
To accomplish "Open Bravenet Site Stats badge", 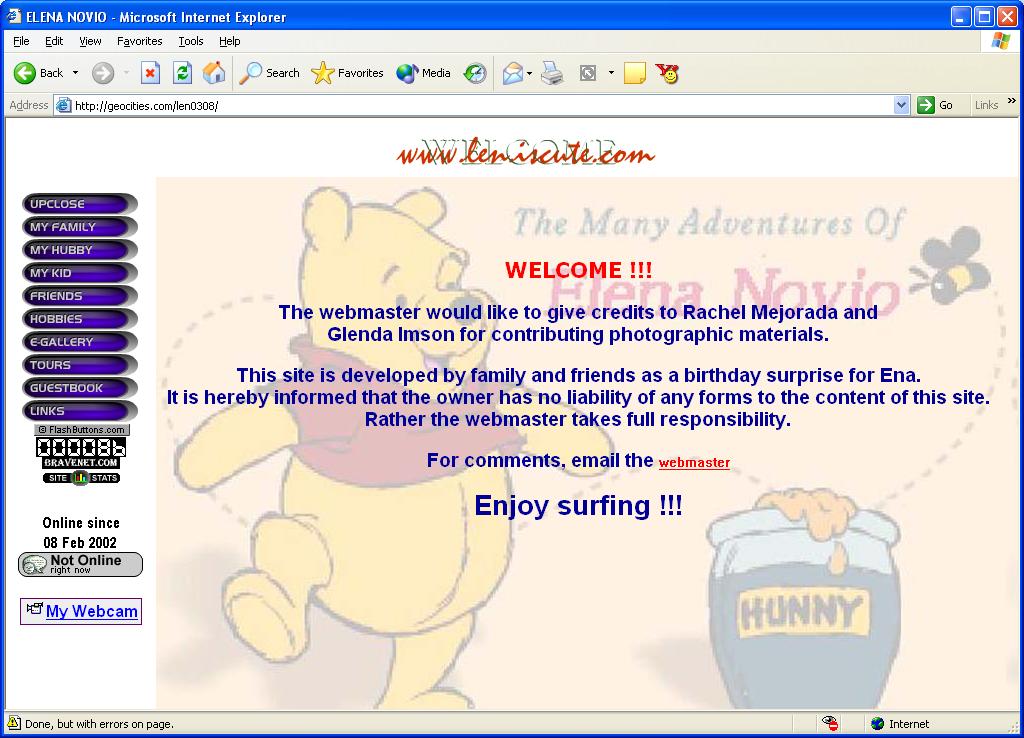I will click(81, 477).
